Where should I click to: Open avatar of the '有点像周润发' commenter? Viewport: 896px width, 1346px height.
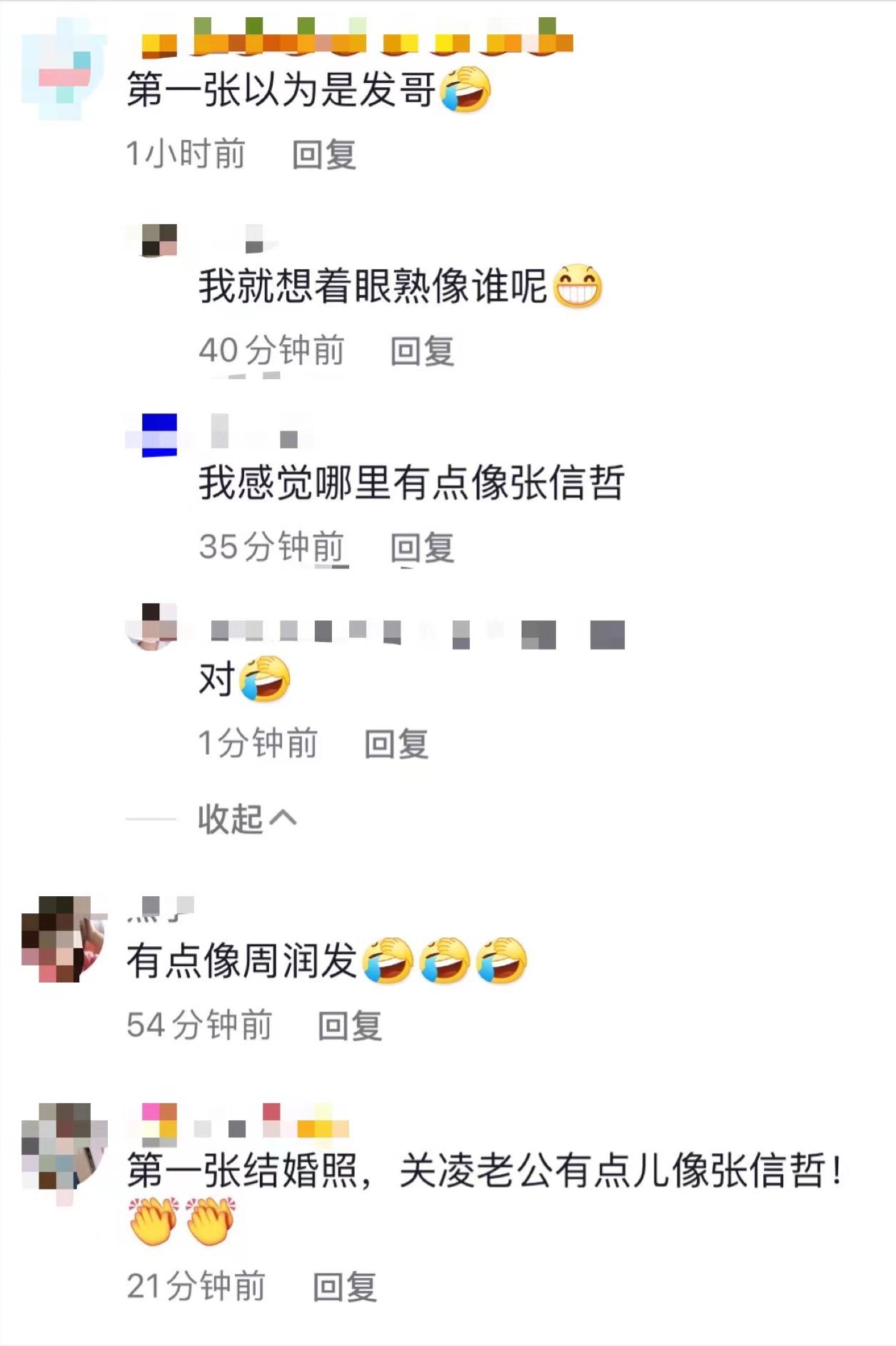(x=64, y=939)
